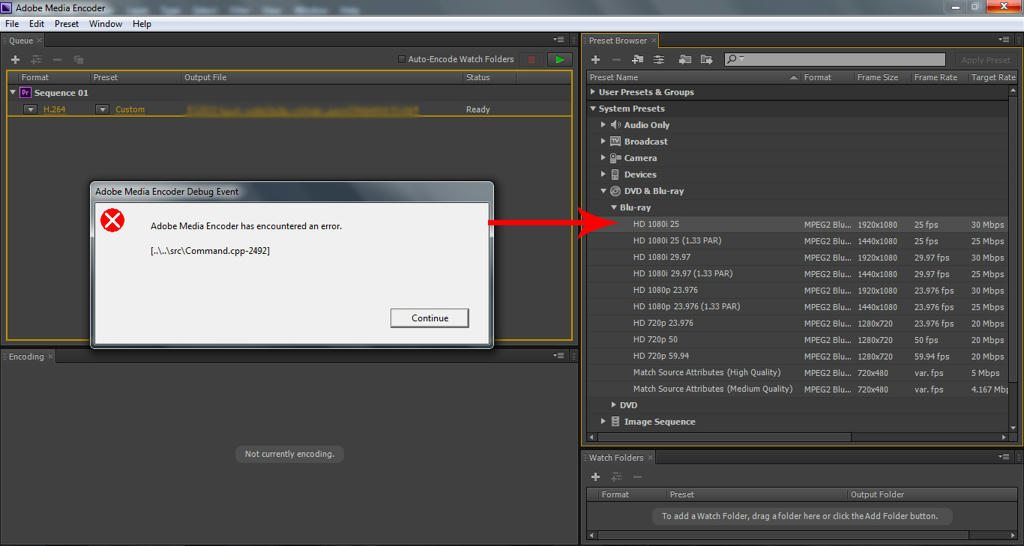Start the queue with green play button
Screen dimensions: 1024x546
(x=560, y=59)
